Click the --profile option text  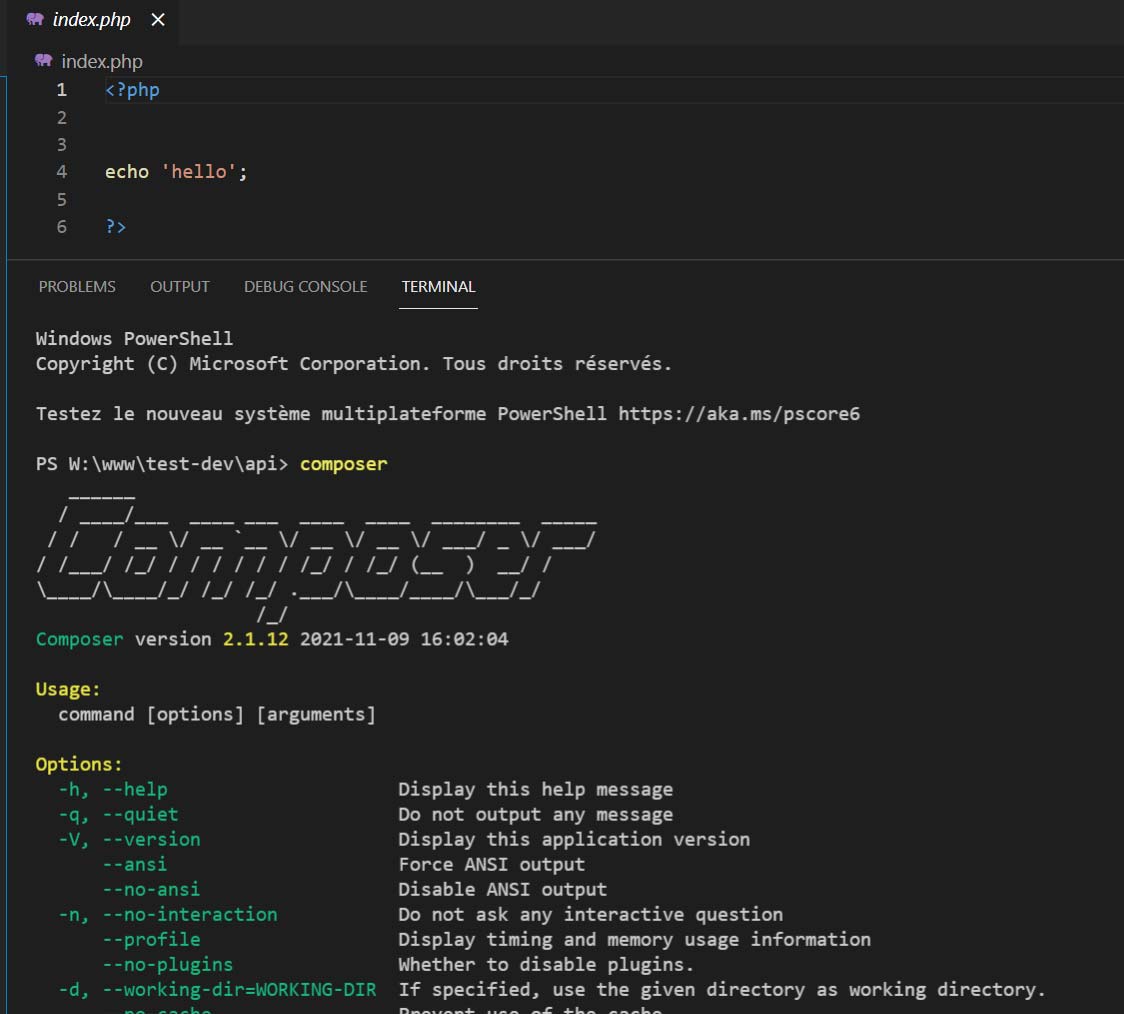click(151, 940)
